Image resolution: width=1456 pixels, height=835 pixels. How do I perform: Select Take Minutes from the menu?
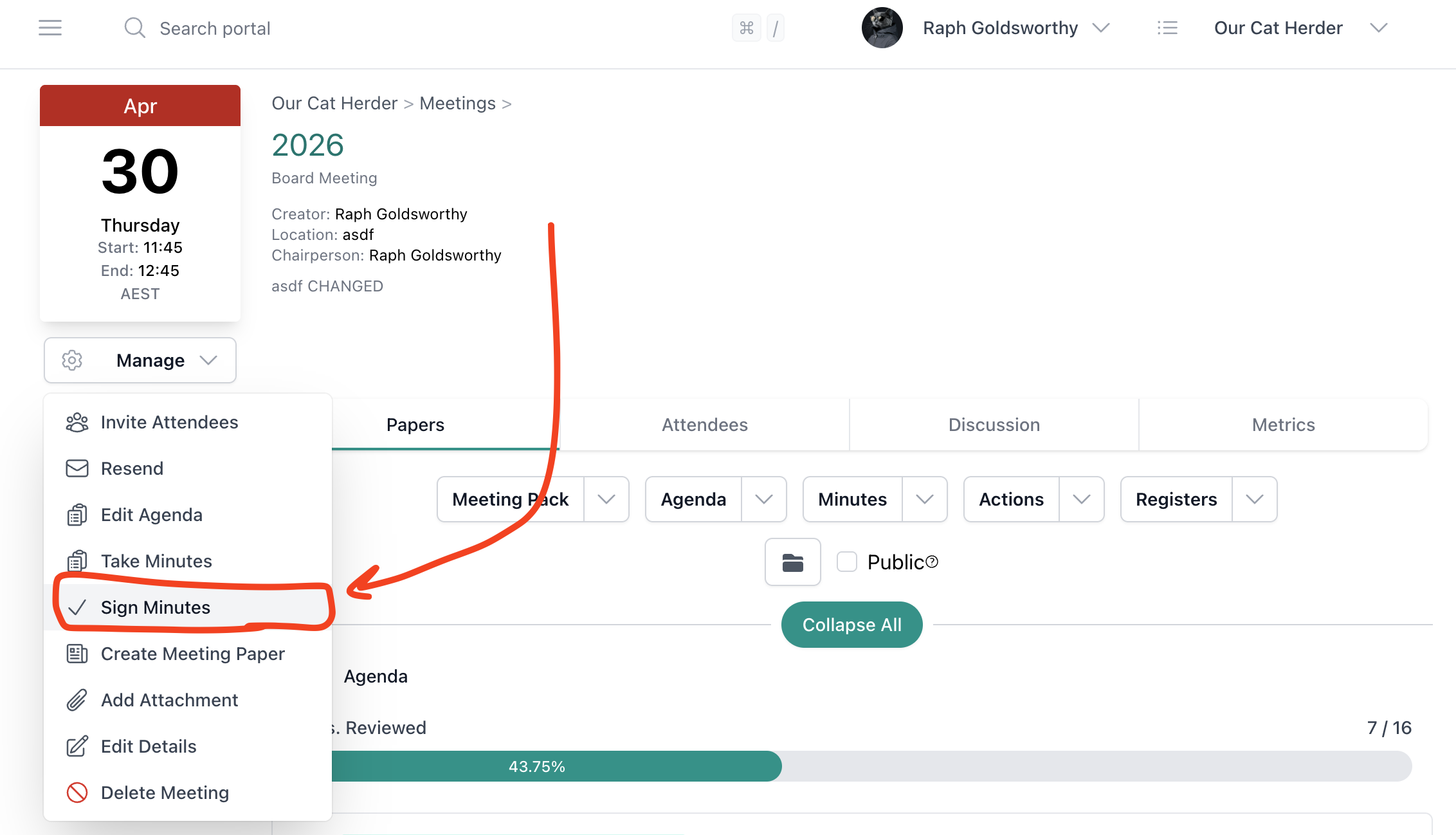156,560
